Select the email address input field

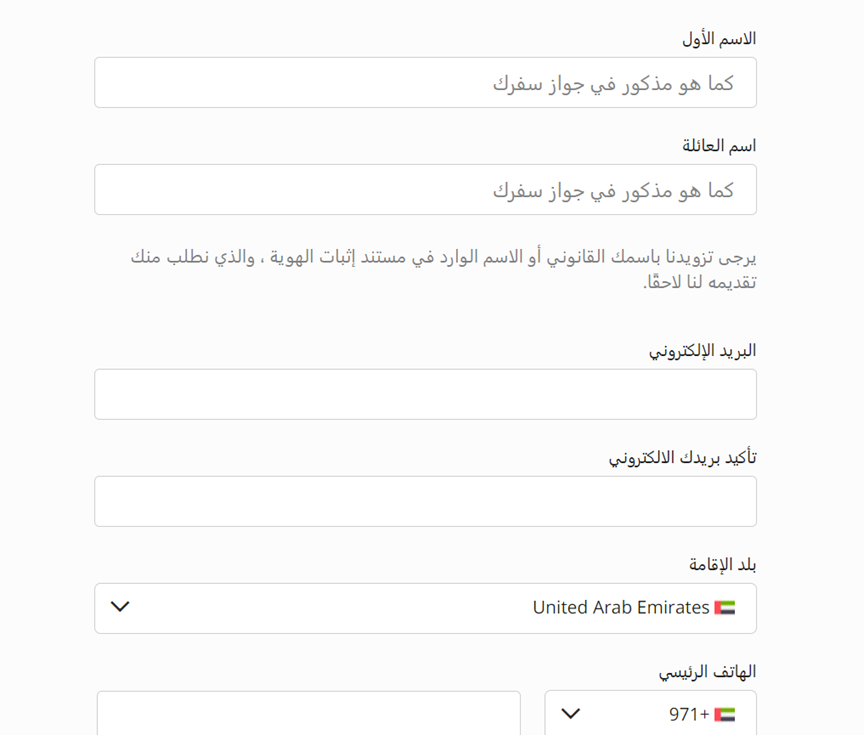tap(425, 393)
